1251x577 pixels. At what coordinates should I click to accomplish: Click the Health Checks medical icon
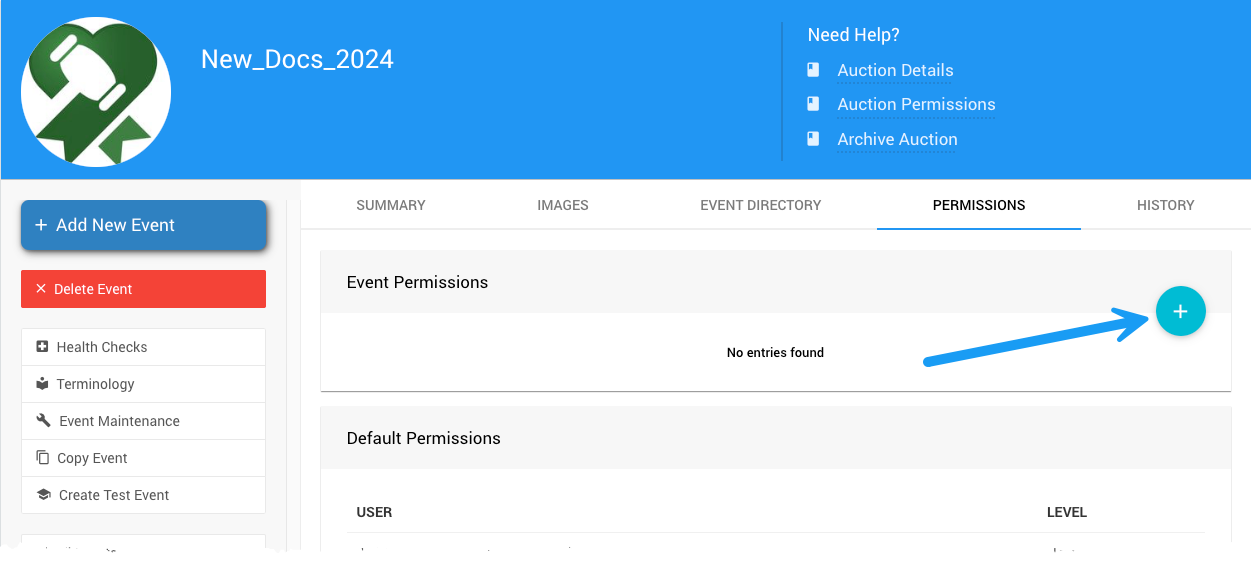tap(42, 347)
